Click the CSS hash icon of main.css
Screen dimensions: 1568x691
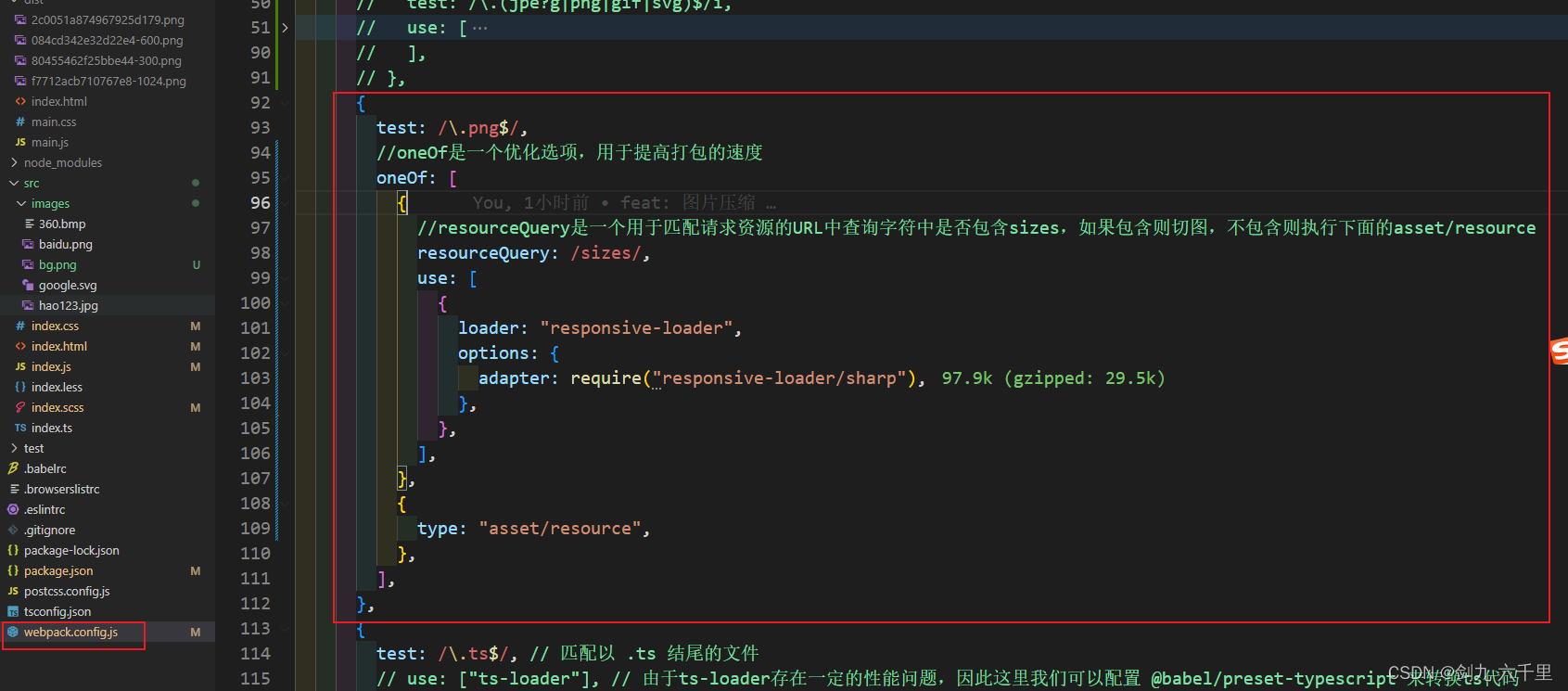pyautogui.click(x=20, y=122)
